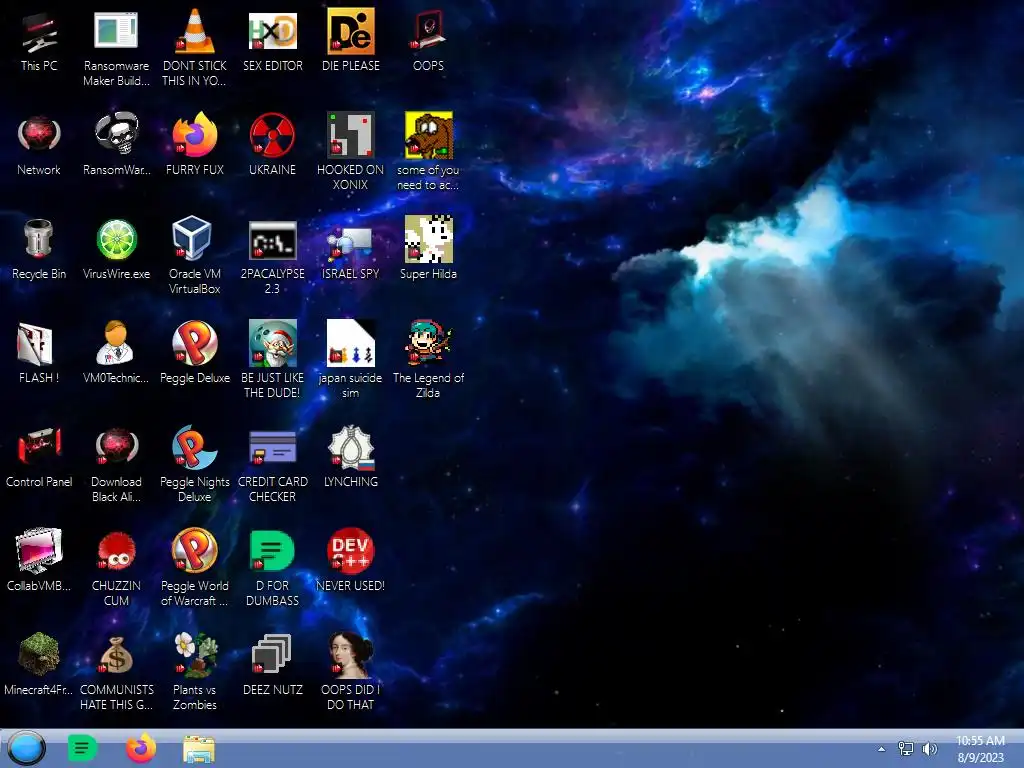Click the Firefox FURRY FUX shortcut
1024x768 pixels.
coord(195,135)
